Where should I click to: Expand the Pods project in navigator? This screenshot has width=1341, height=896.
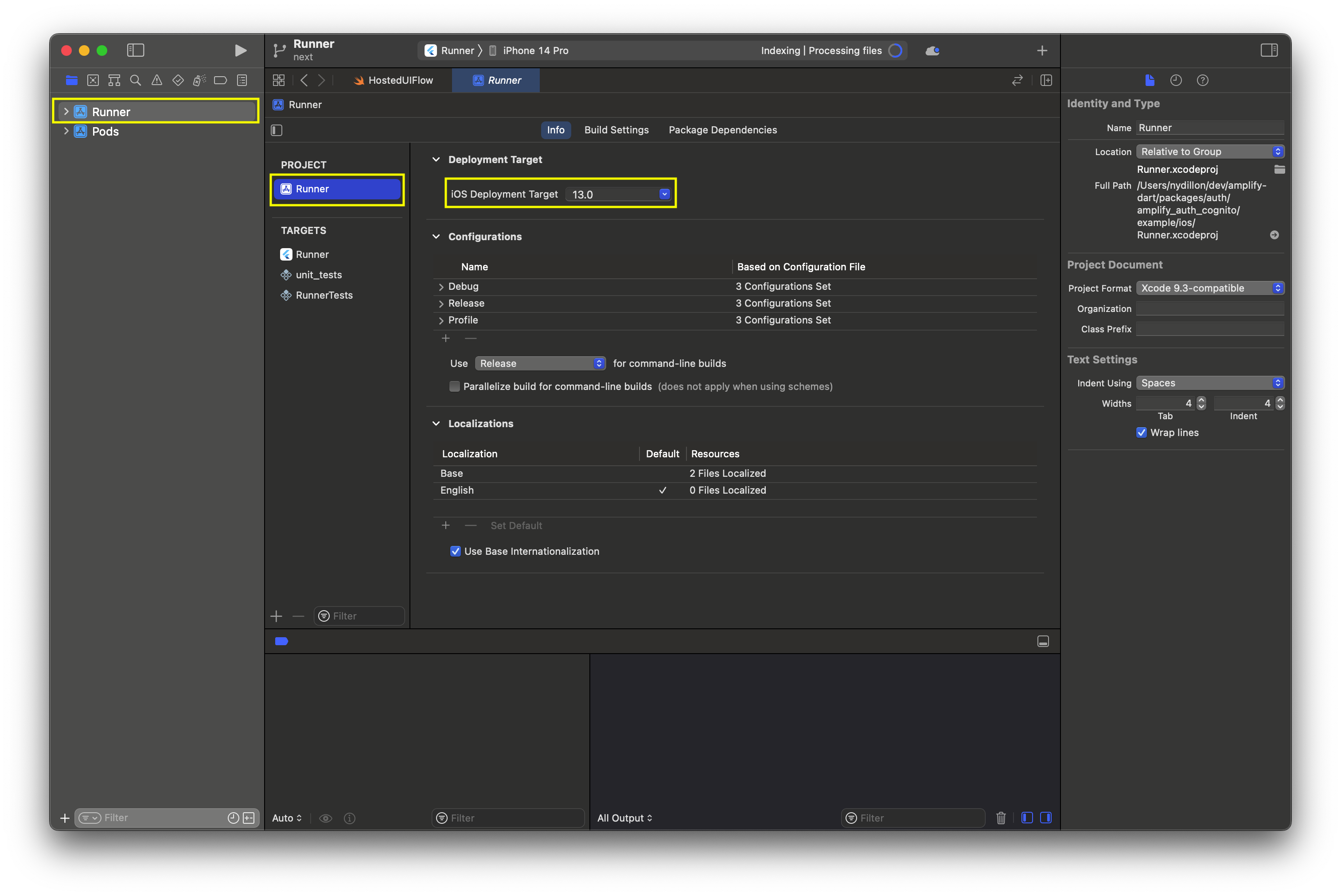pos(66,131)
